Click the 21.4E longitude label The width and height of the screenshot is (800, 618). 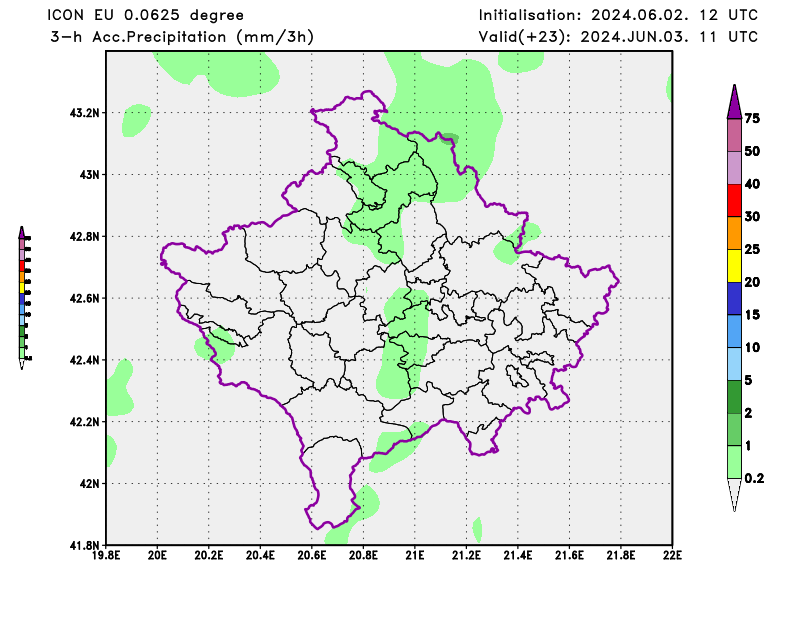(x=518, y=555)
